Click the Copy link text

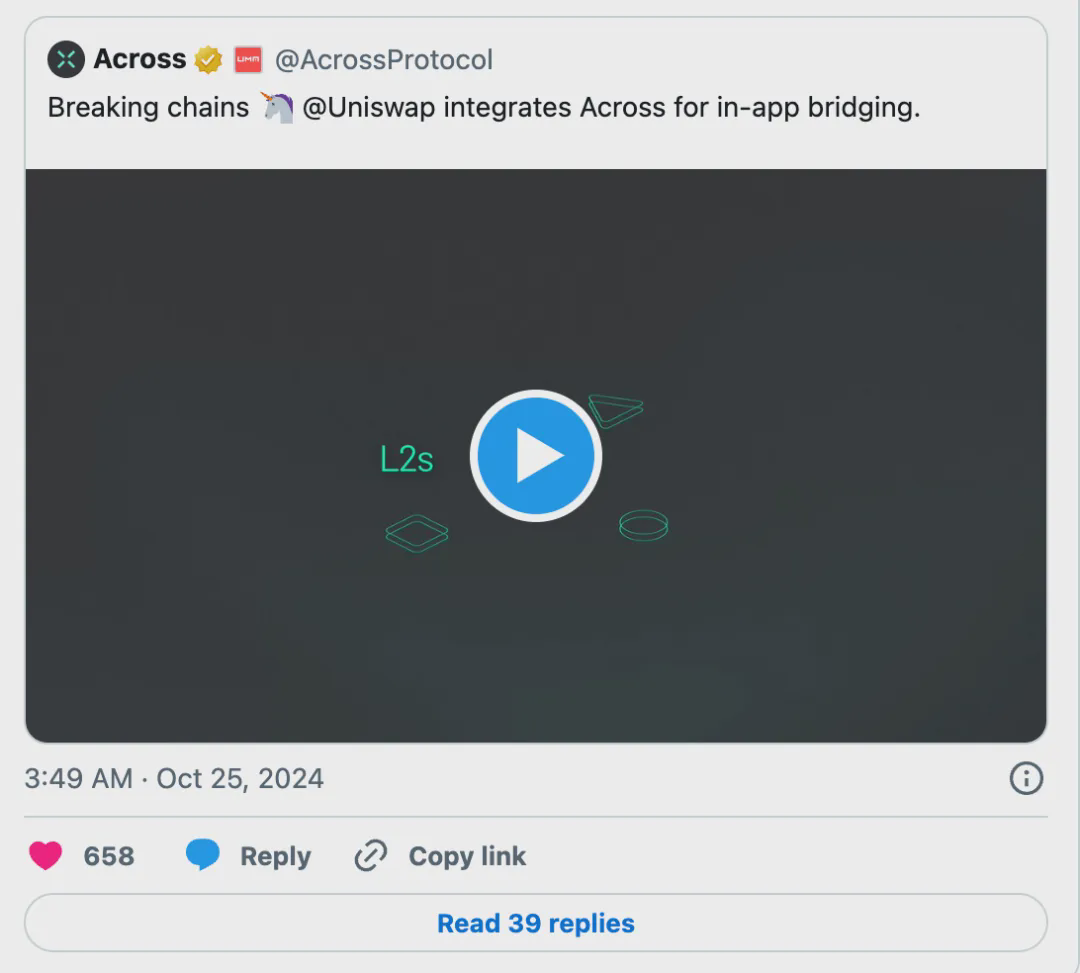click(467, 857)
